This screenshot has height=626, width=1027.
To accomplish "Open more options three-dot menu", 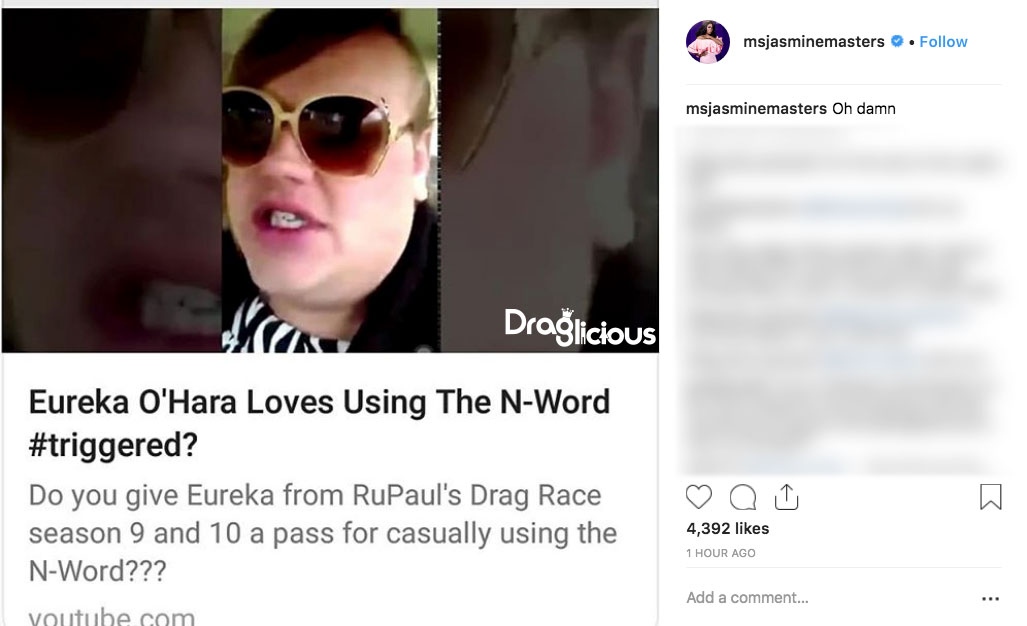I will (990, 598).
